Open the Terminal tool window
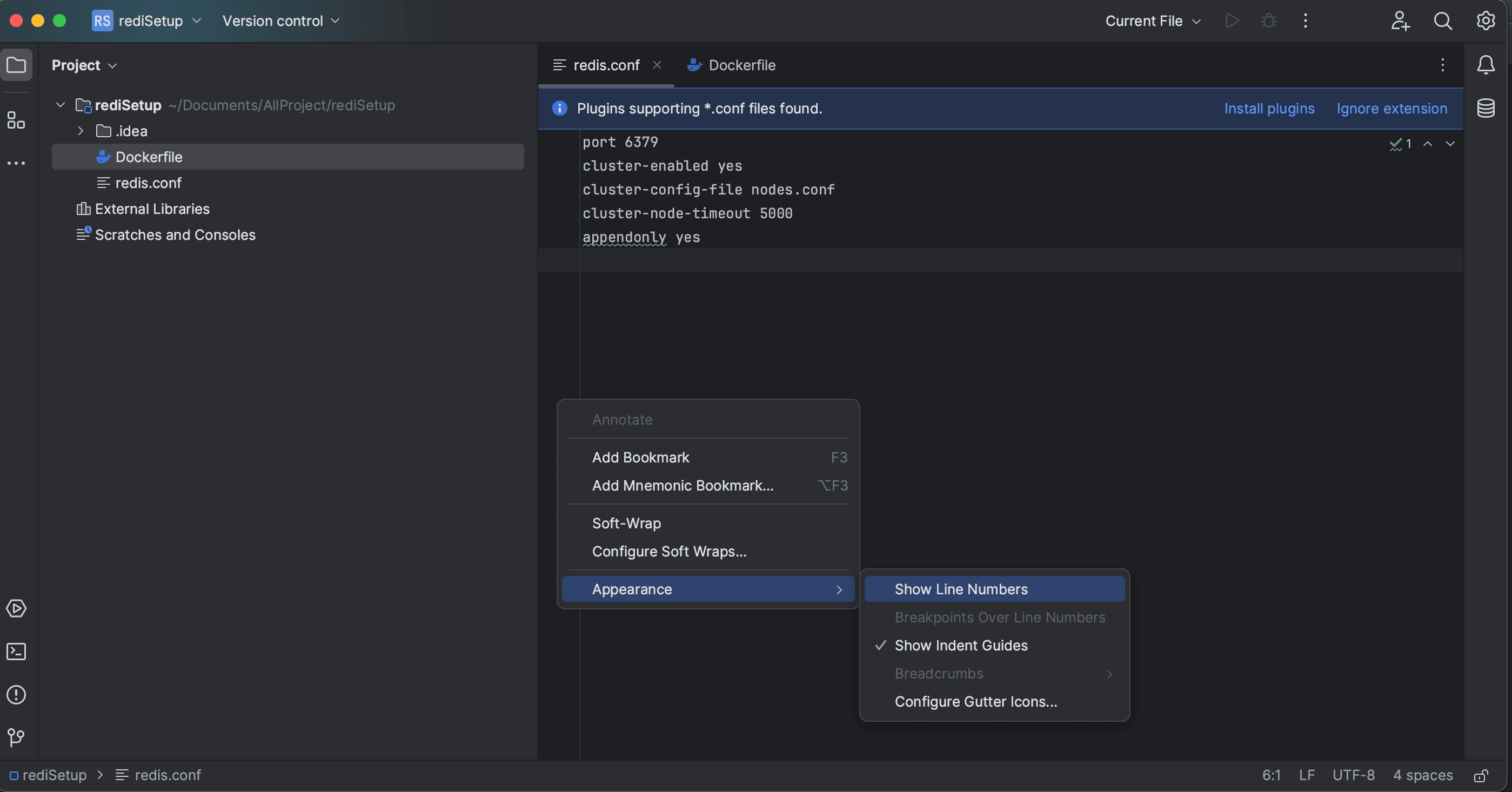1512x792 pixels. click(16, 652)
